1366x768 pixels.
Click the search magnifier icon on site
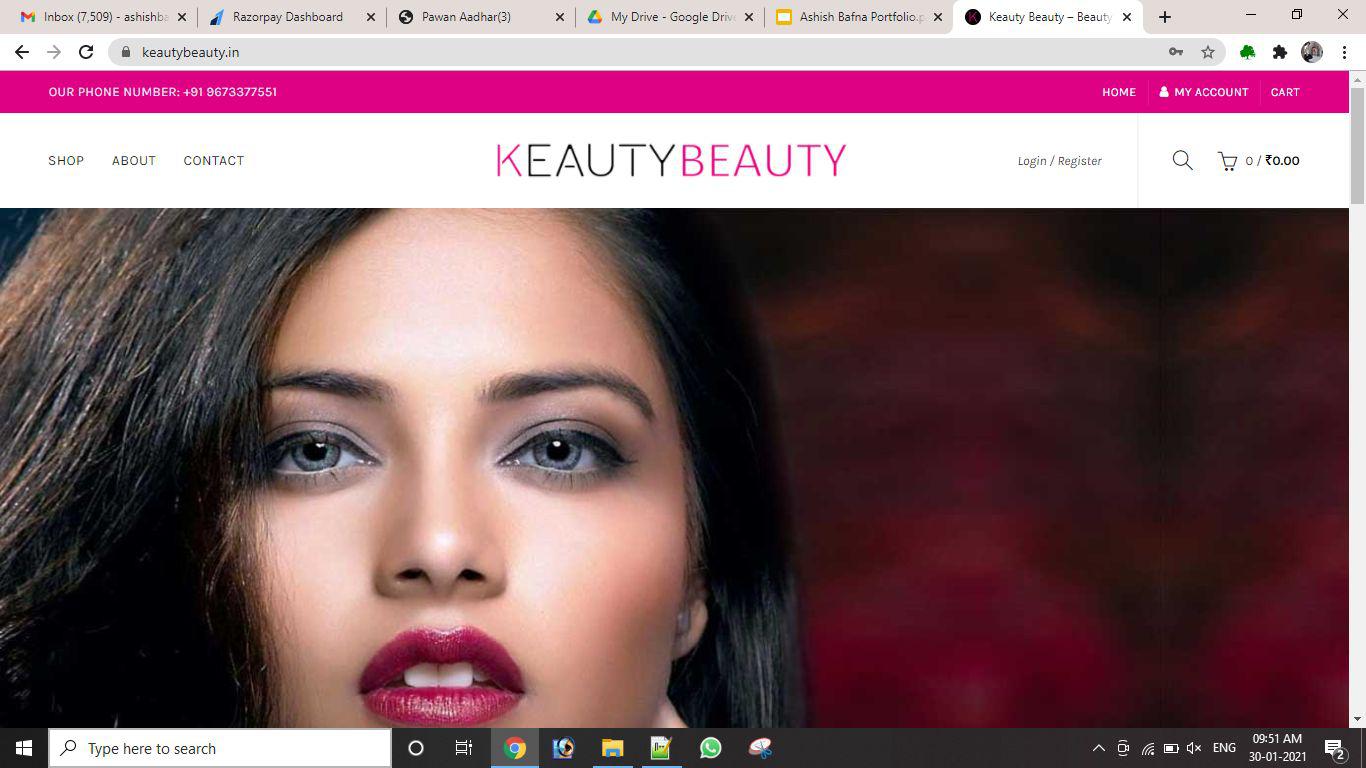pos(1182,160)
